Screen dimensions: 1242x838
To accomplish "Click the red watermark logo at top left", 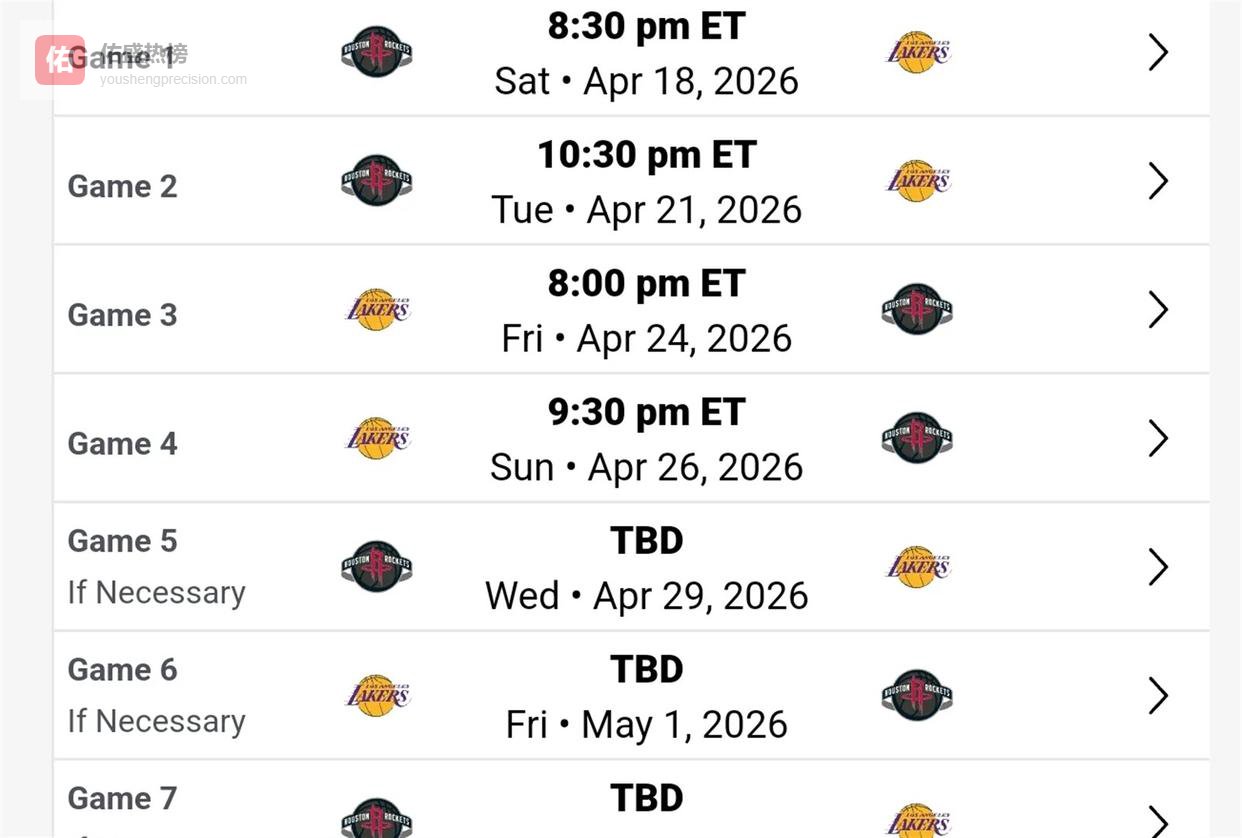I will 60,60.
